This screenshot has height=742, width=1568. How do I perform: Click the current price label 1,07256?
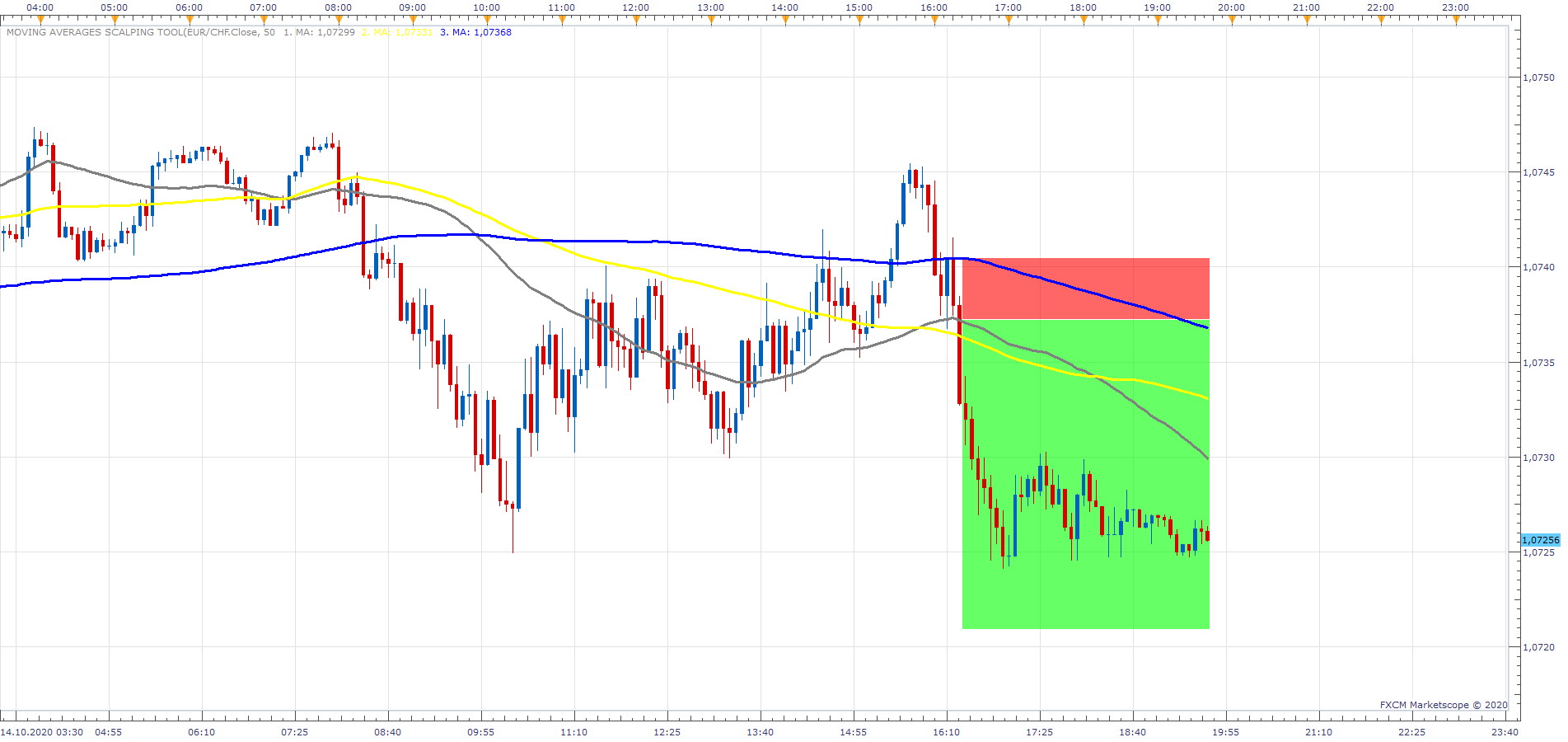click(1540, 540)
